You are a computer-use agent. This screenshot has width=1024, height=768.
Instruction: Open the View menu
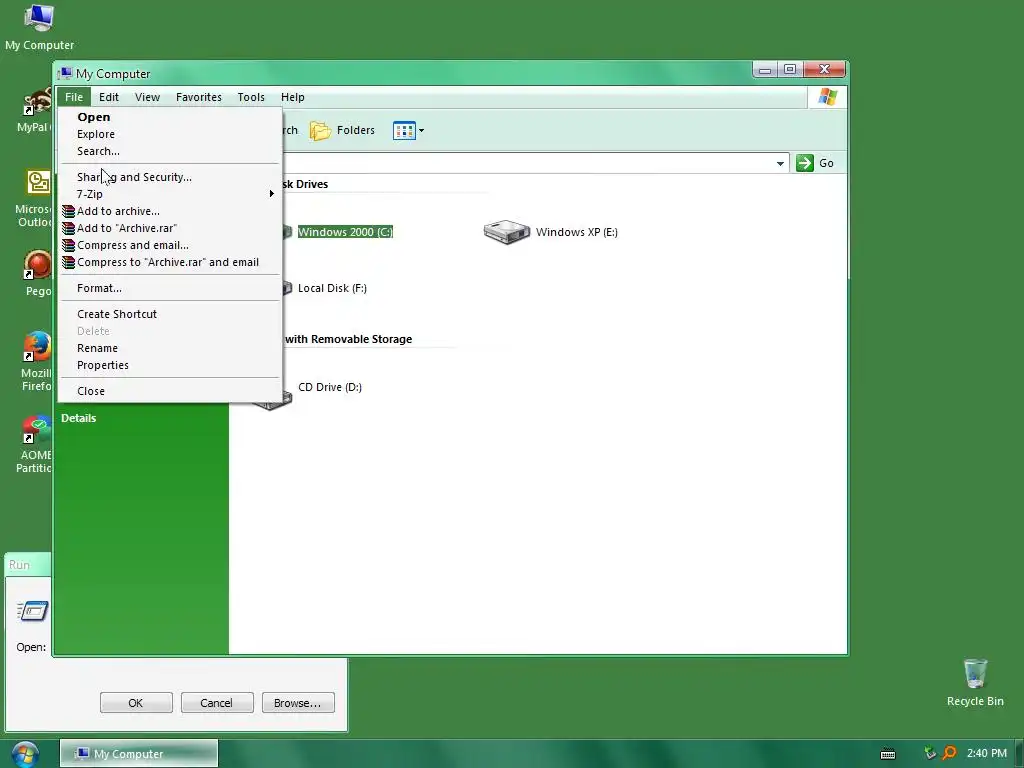147,97
